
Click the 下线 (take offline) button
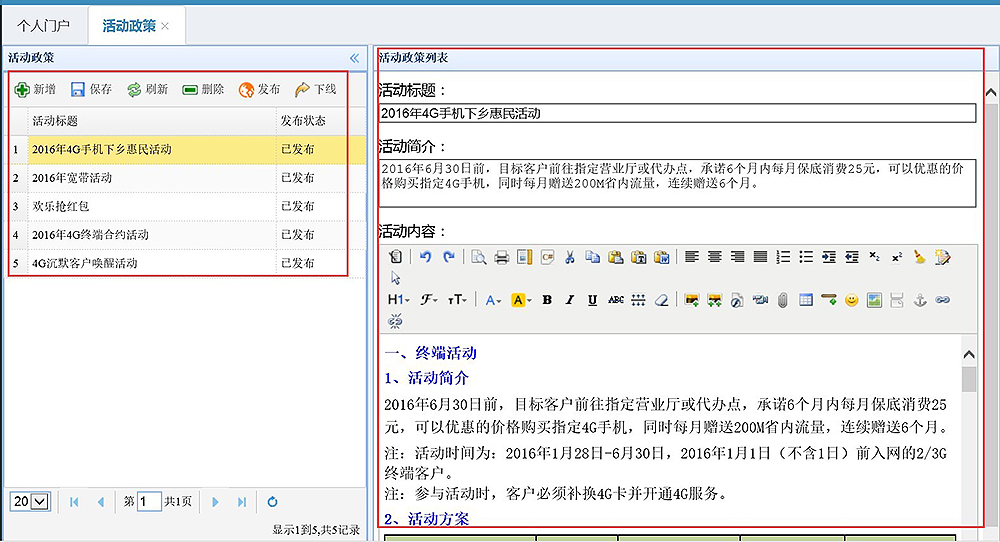pyautogui.click(x=315, y=89)
